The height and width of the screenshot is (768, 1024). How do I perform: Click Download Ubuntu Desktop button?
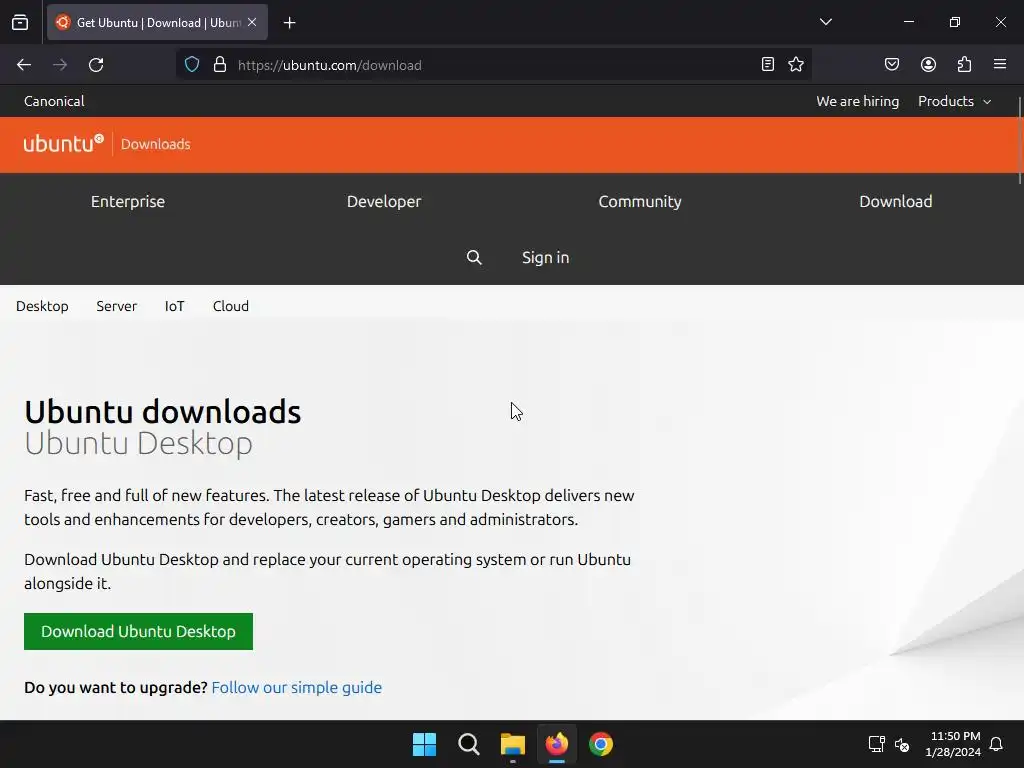pyautogui.click(x=138, y=632)
